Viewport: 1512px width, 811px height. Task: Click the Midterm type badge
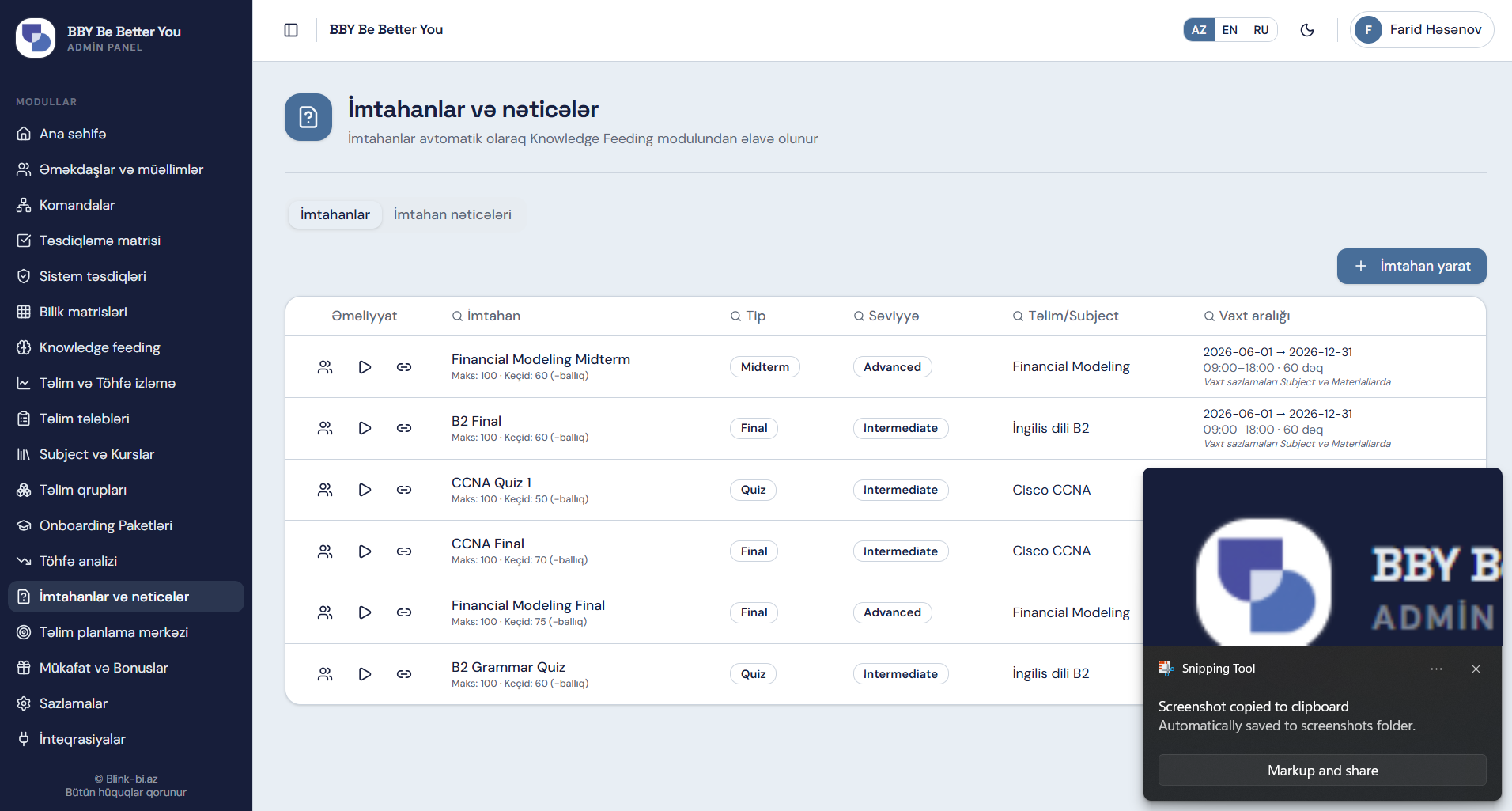(765, 367)
